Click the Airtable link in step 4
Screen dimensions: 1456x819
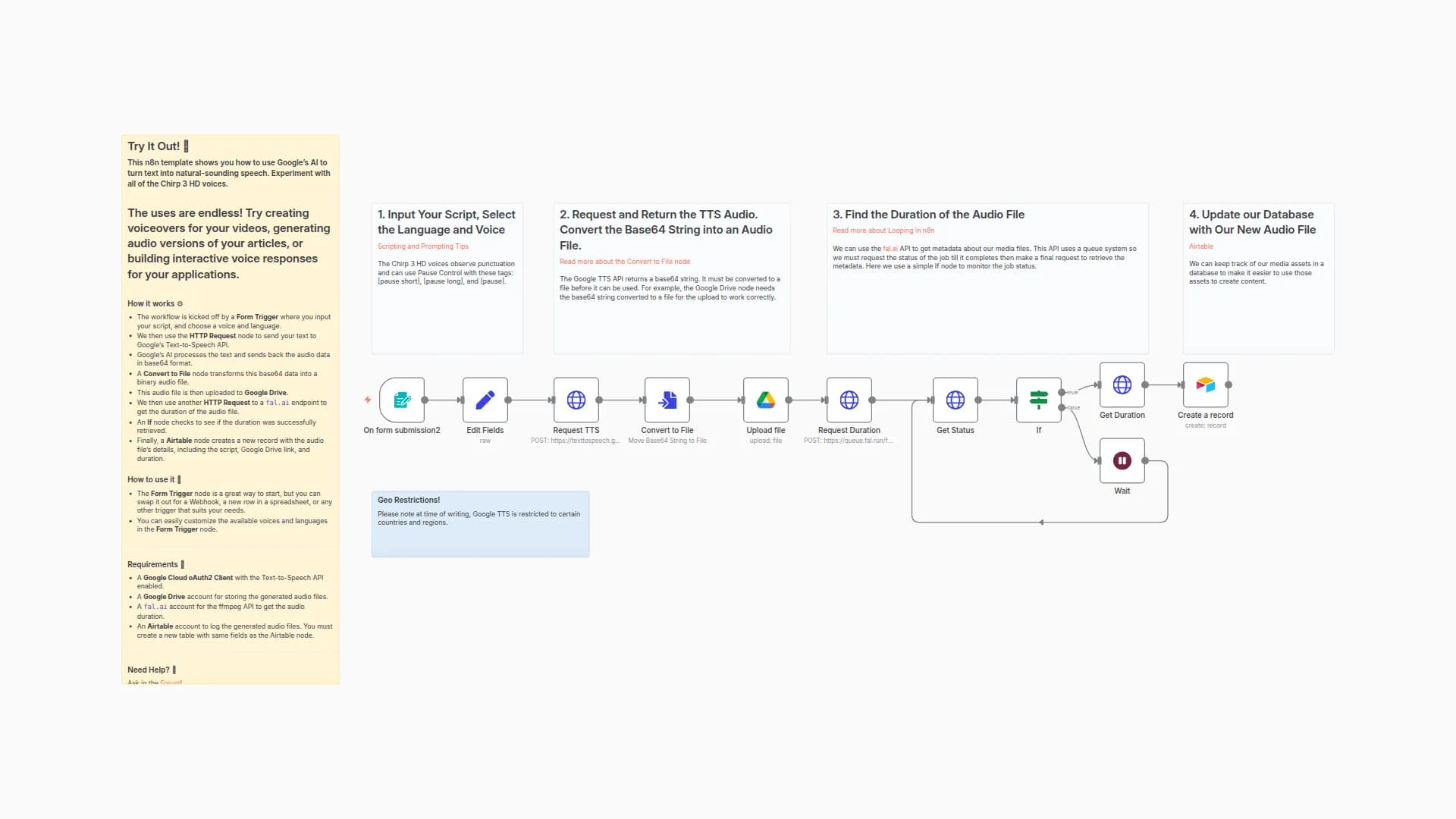tap(1200, 246)
